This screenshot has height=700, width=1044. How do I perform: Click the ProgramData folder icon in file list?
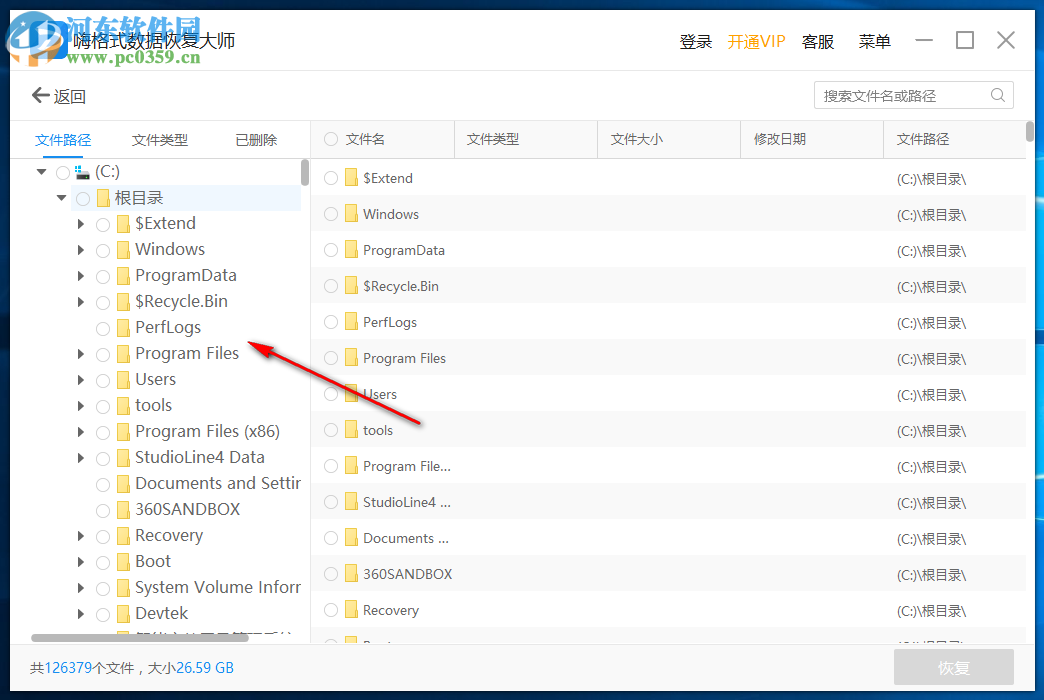(352, 250)
